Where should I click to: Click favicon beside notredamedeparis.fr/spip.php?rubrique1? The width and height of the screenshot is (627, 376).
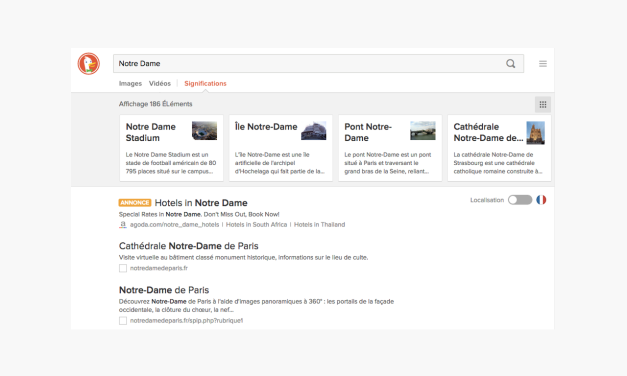coord(123,321)
